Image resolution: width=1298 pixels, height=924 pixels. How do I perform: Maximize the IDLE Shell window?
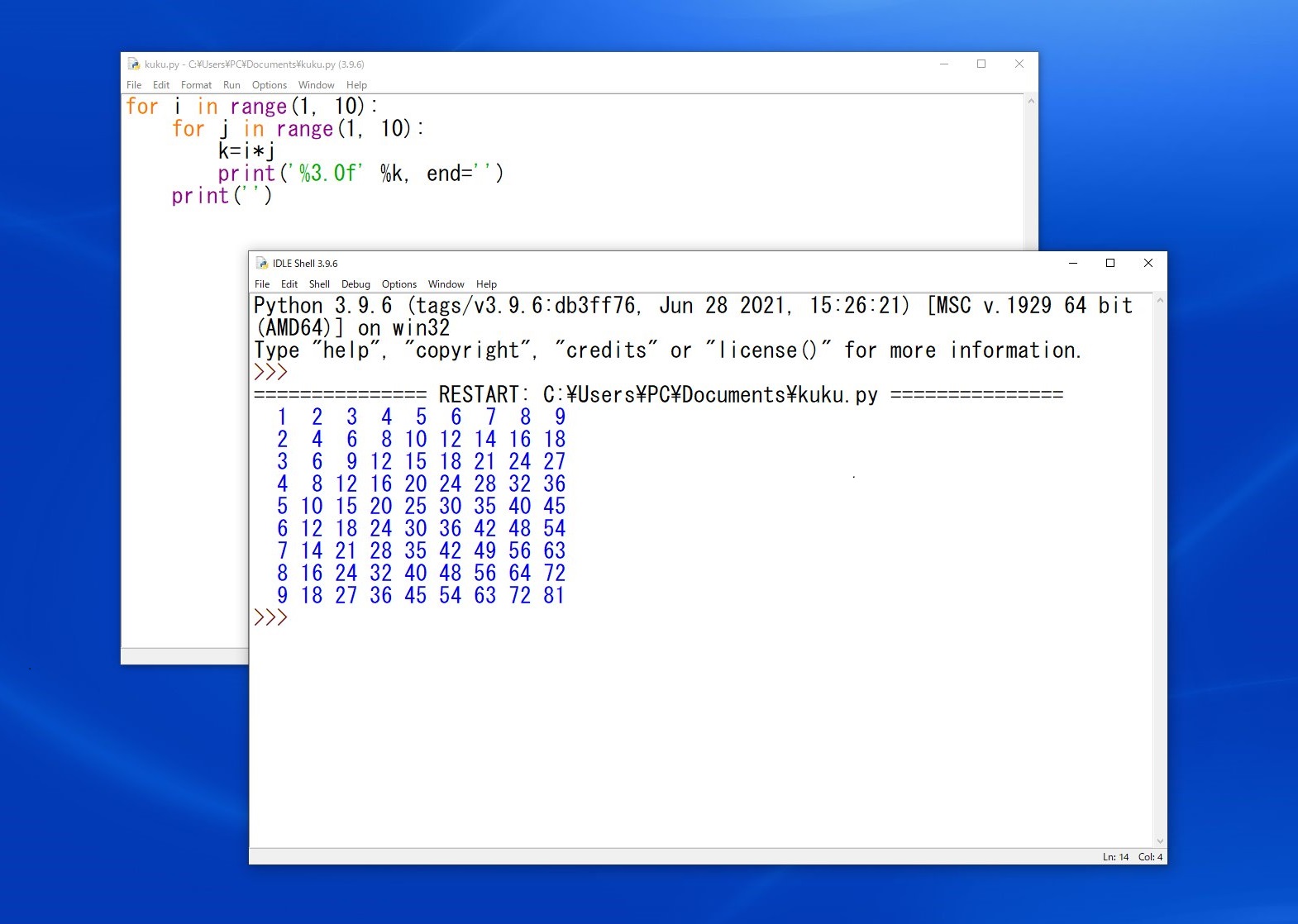click(1110, 264)
